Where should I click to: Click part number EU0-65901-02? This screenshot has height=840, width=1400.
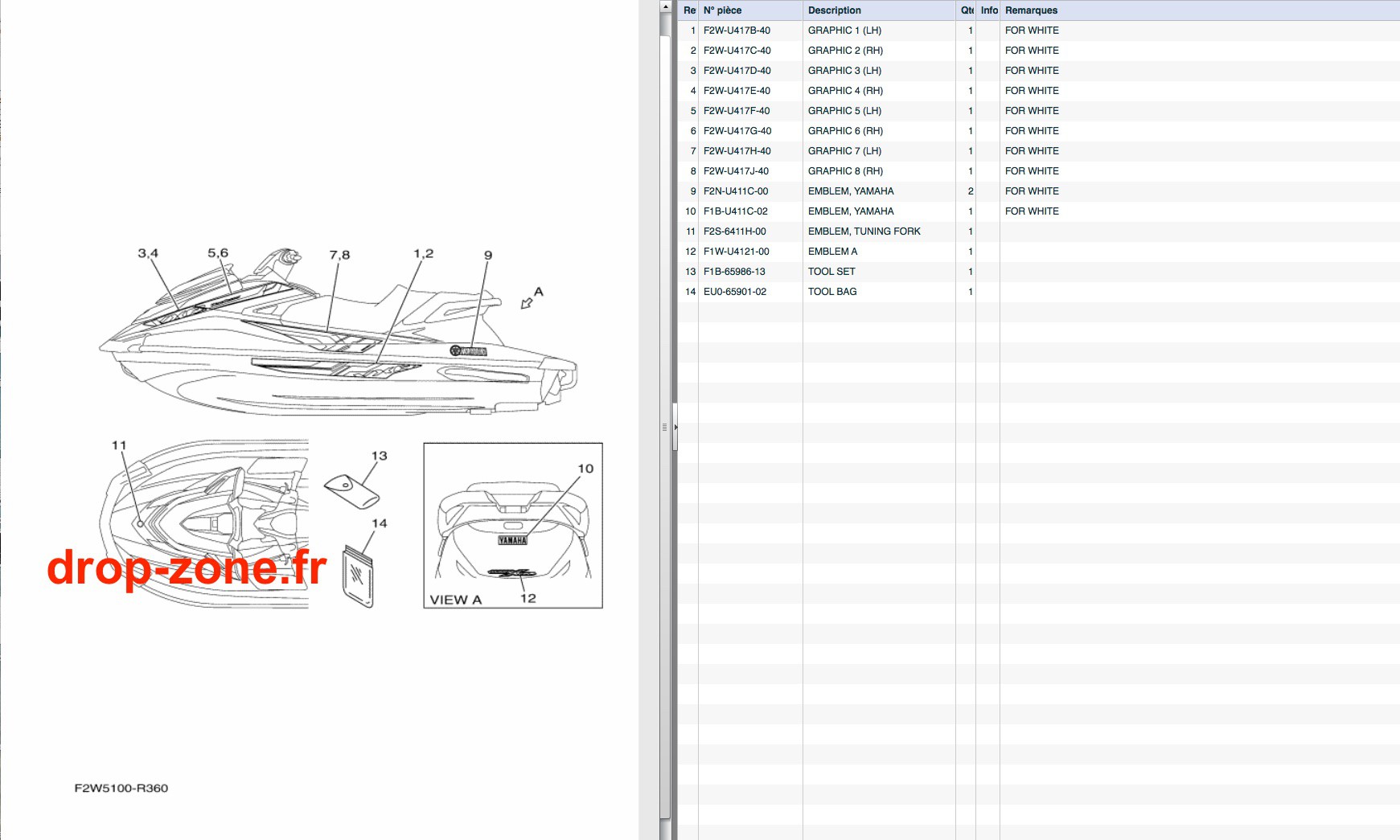coord(735,292)
